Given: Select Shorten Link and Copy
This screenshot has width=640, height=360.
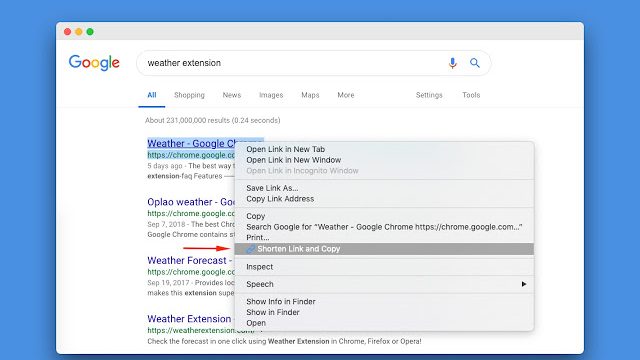Looking at the screenshot, I should pyautogui.click(x=384, y=249).
